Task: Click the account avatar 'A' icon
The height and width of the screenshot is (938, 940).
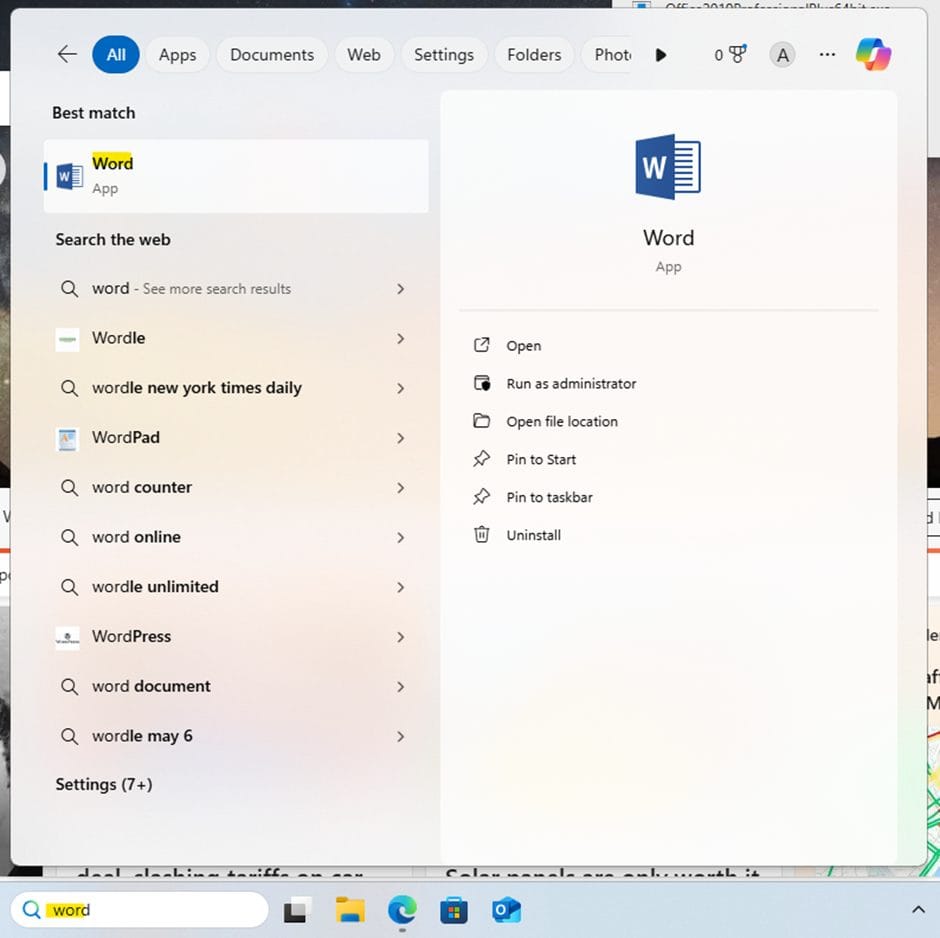Action: 783,55
